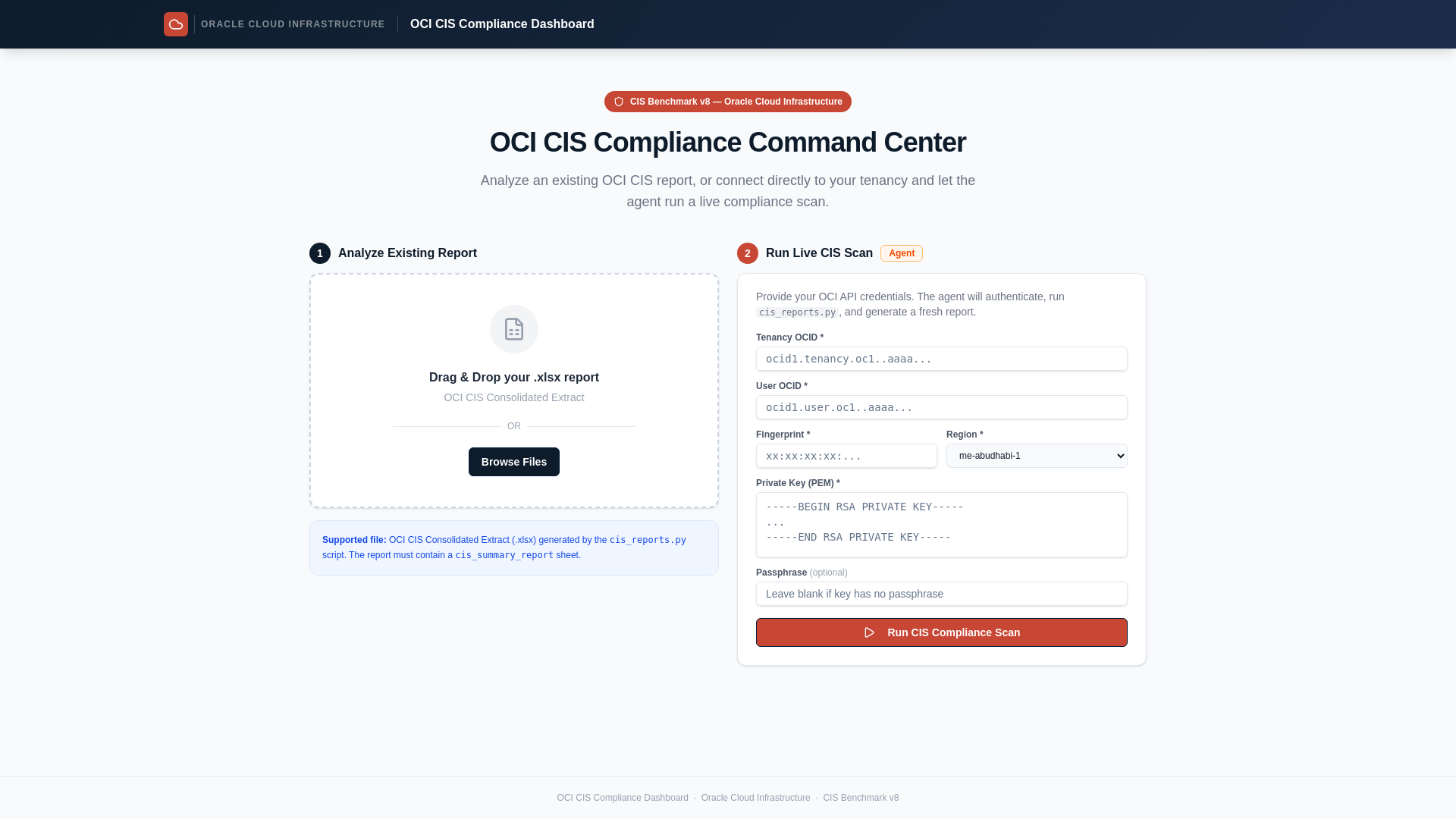
Task: Focus the User OCID input field
Action: pos(942,407)
